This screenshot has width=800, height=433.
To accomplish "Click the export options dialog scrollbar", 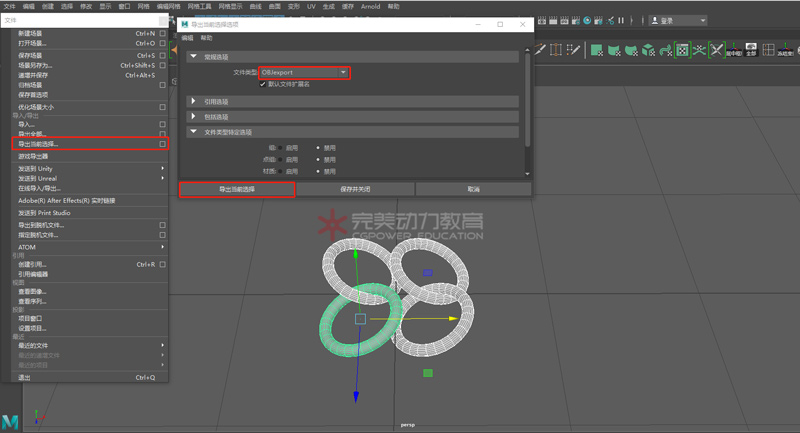I will coord(527,100).
